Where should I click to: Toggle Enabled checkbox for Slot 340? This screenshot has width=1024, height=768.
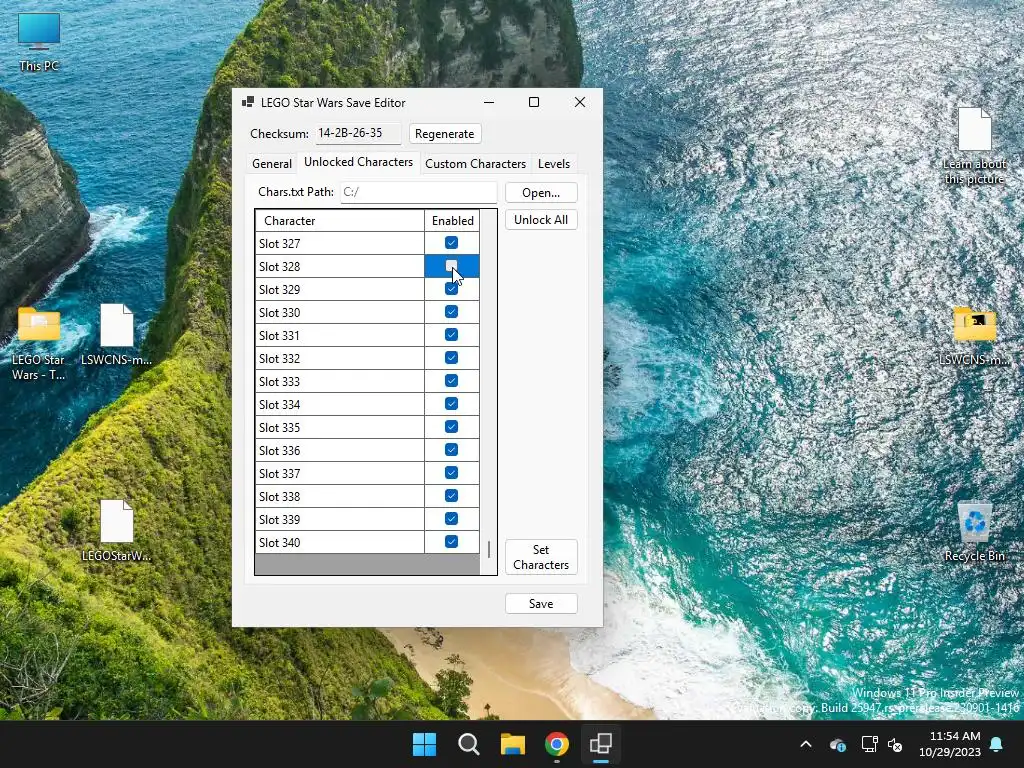451,541
